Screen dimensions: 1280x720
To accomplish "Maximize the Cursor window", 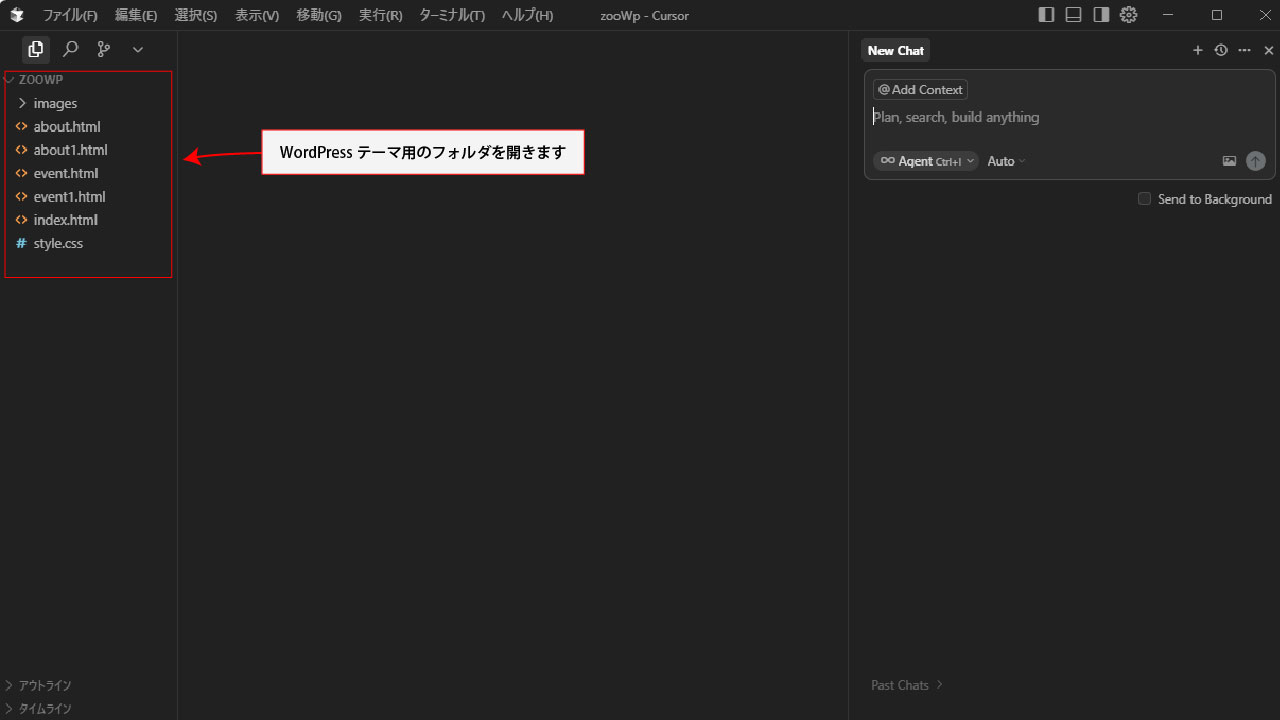I will (1217, 15).
